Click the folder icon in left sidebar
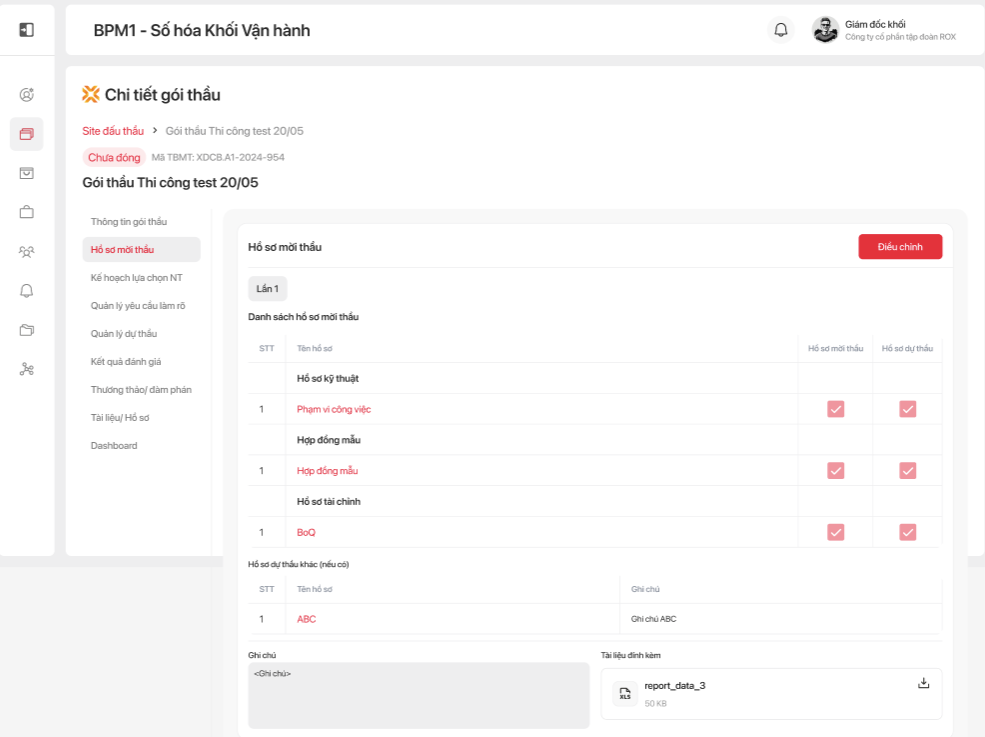 pyautogui.click(x=27, y=330)
